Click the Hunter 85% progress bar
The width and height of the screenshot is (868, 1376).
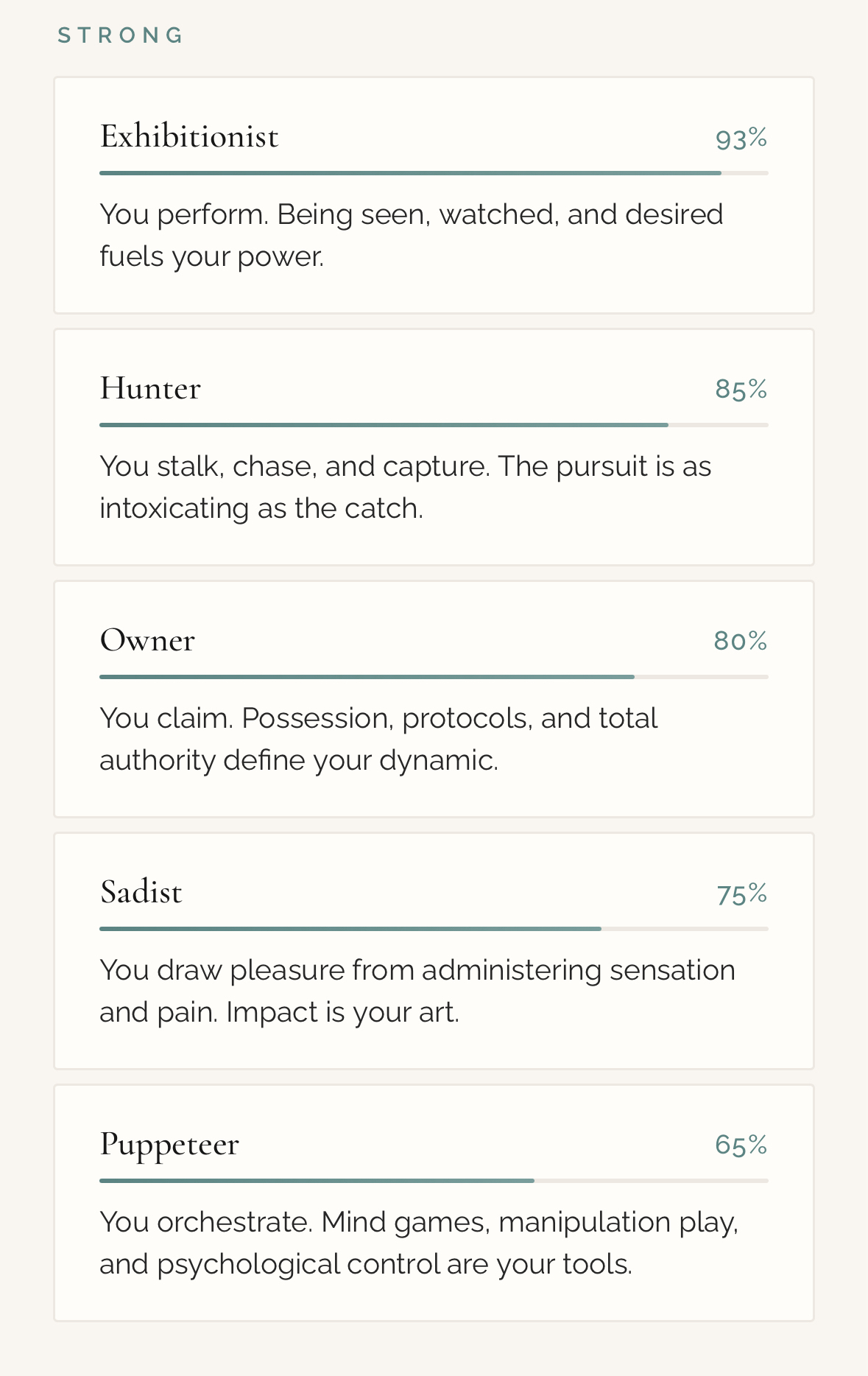434,425
